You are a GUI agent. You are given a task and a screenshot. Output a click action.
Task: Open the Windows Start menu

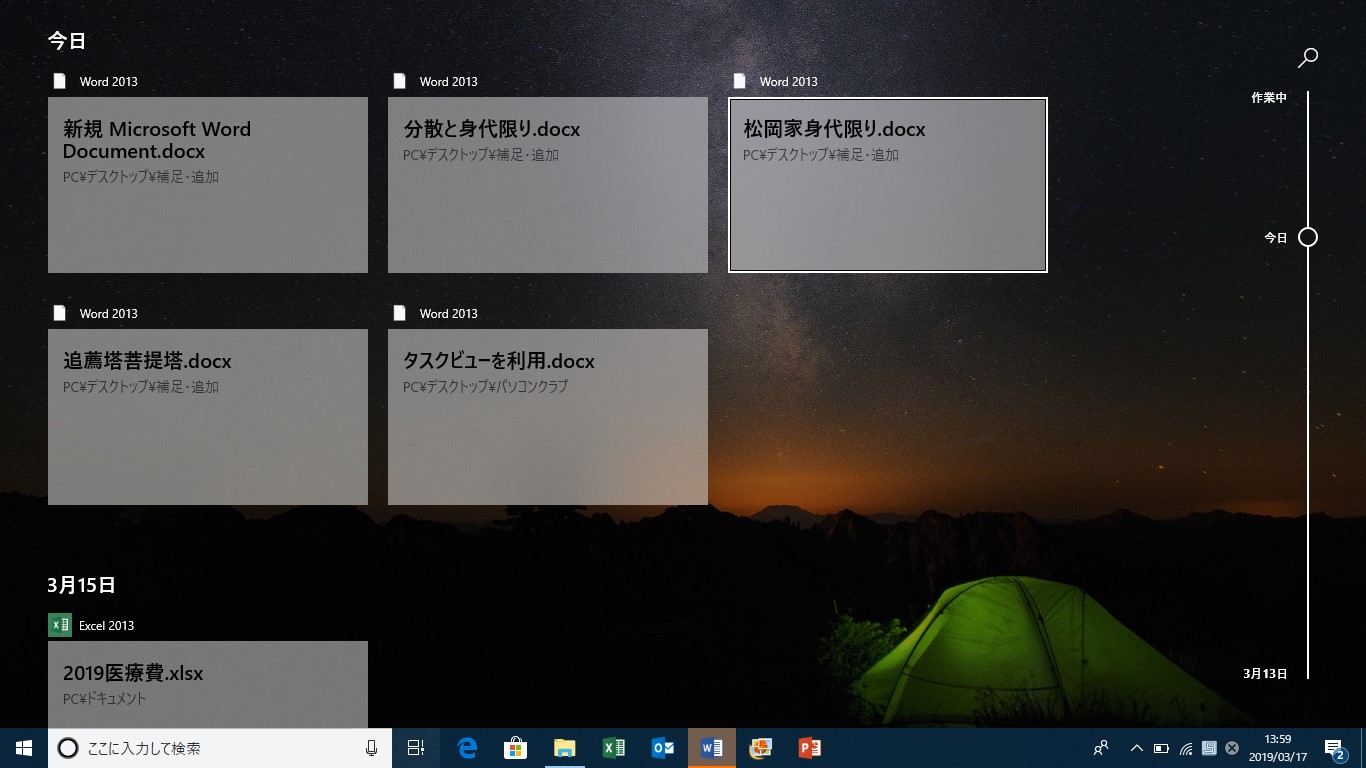pyautogui.click(x=24, y=748)
